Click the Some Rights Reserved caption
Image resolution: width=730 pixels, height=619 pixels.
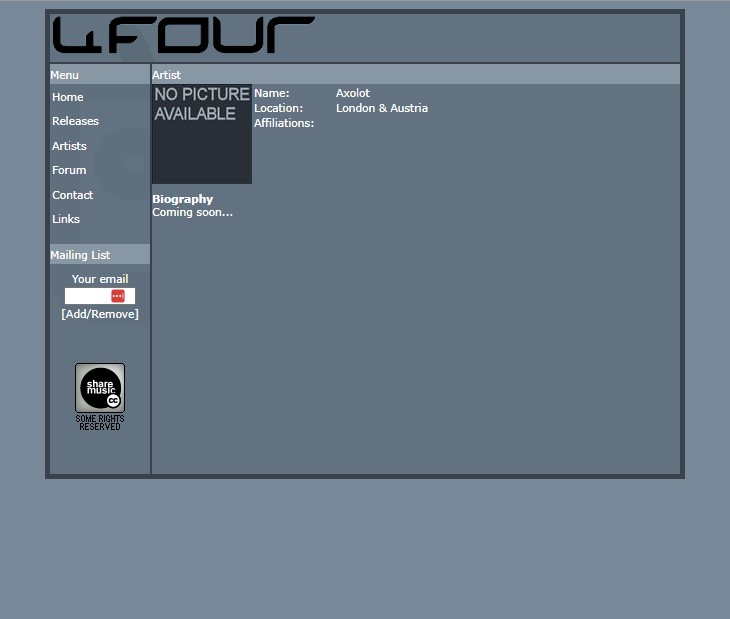point(100,422)
